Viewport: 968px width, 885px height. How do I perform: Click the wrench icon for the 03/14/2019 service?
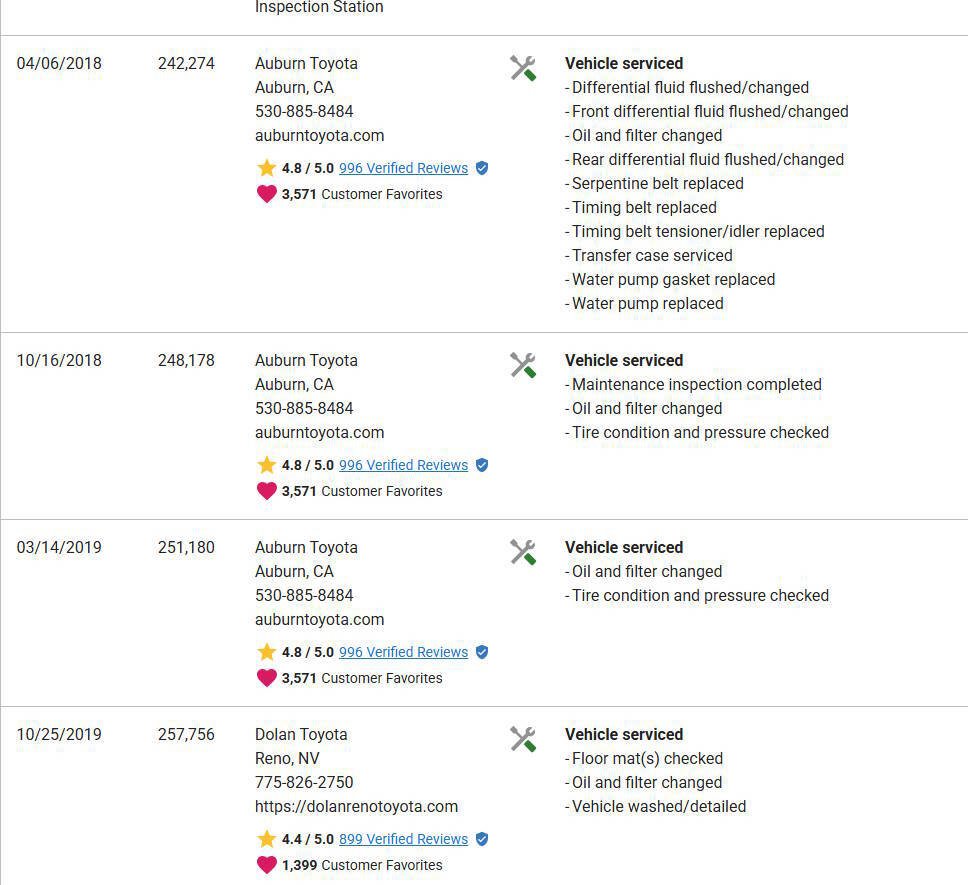click(x=523, y=552)
